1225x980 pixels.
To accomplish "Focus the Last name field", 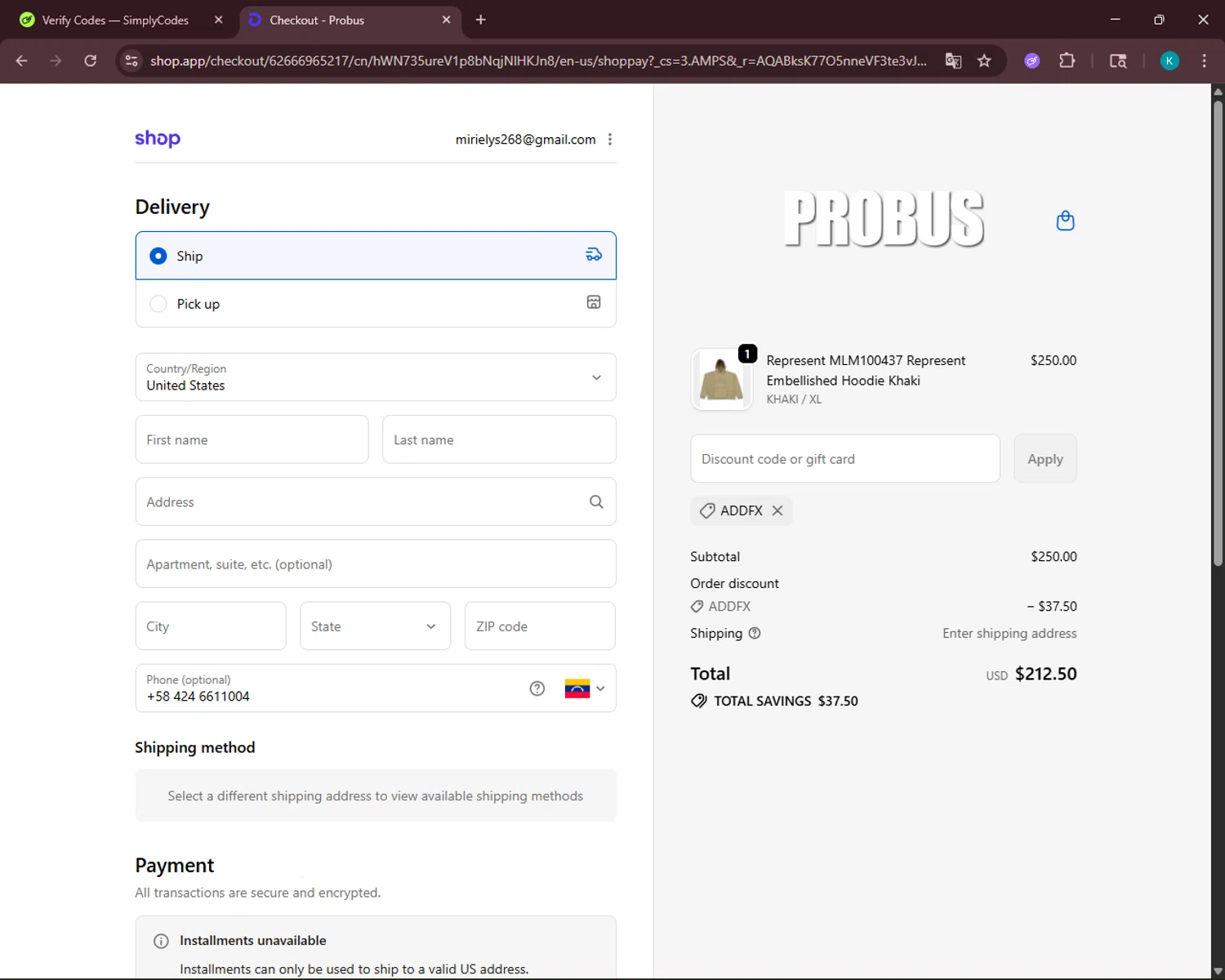I will click(499, 439).
